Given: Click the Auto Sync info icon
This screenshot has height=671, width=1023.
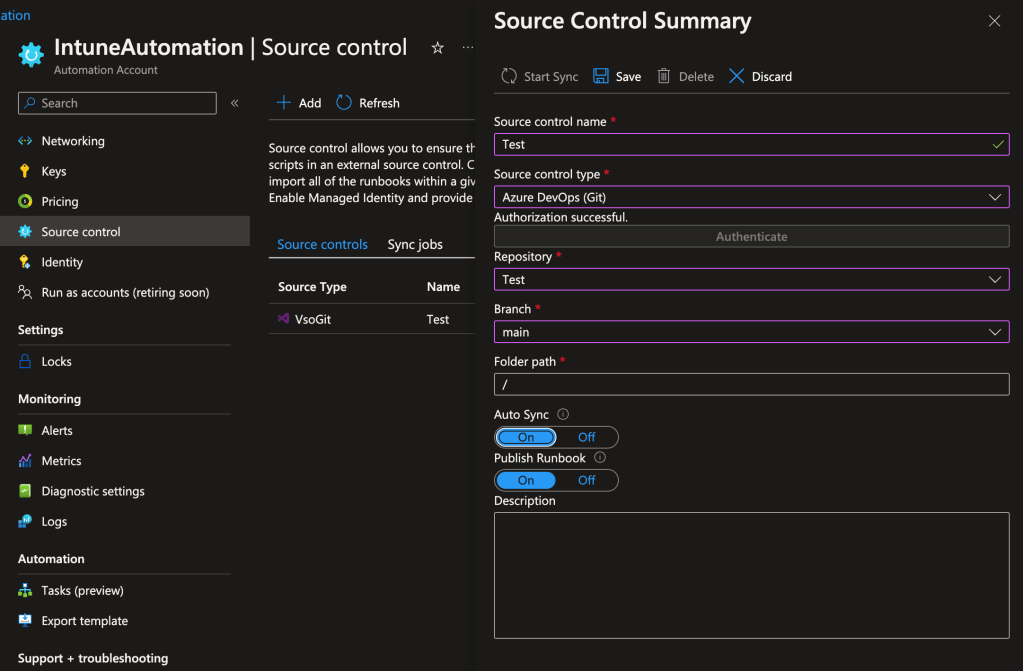Looking at the screenshot, I should [563, 414].
